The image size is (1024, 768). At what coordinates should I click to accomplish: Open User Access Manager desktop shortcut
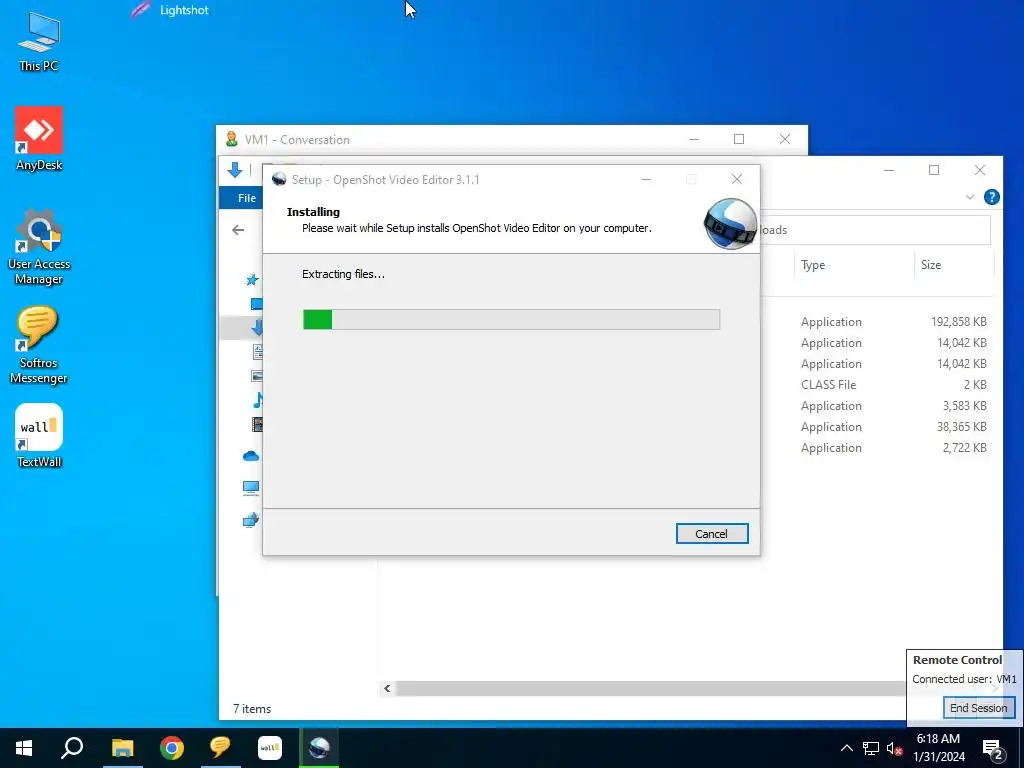click(x=39, y=247)
